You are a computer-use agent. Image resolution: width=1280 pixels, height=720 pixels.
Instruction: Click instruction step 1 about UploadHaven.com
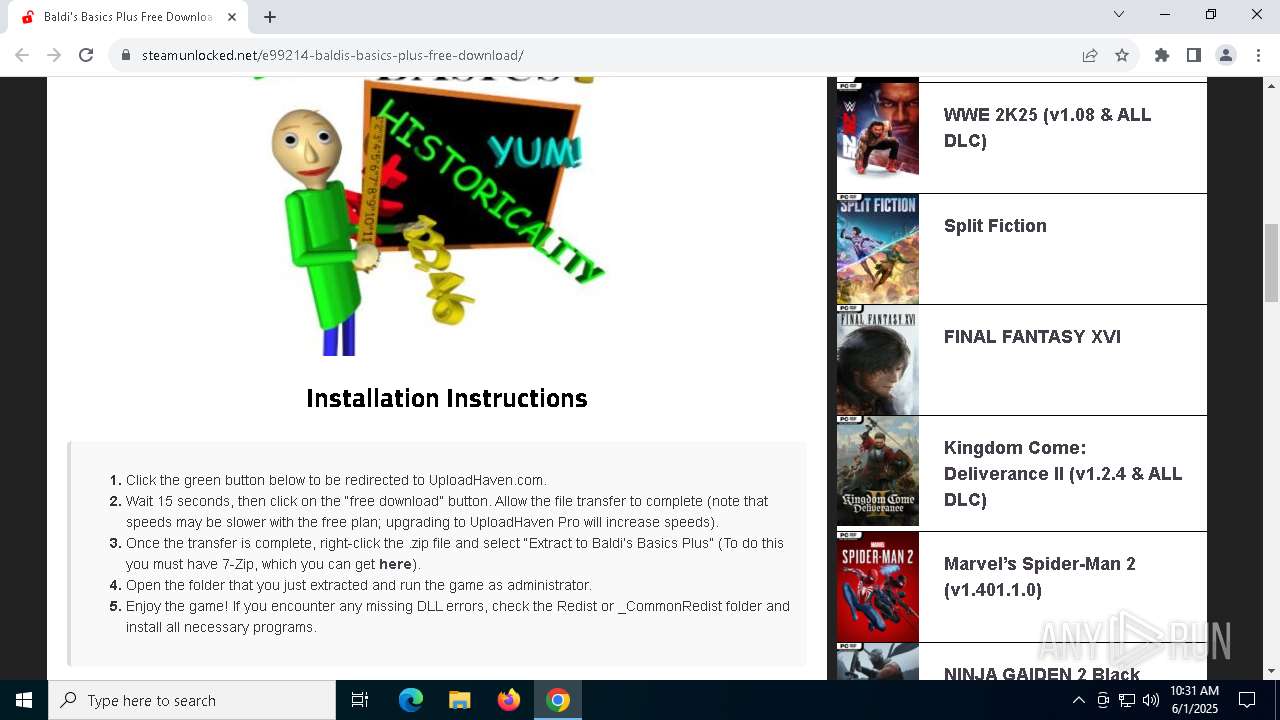click(336, 480)
